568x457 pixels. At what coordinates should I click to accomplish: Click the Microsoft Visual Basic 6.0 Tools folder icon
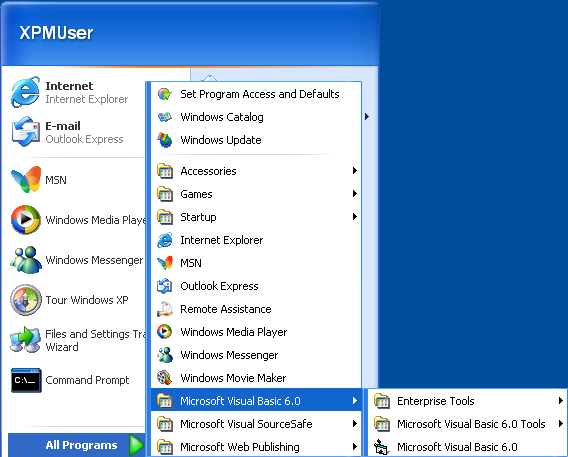(x=382, y=424)
